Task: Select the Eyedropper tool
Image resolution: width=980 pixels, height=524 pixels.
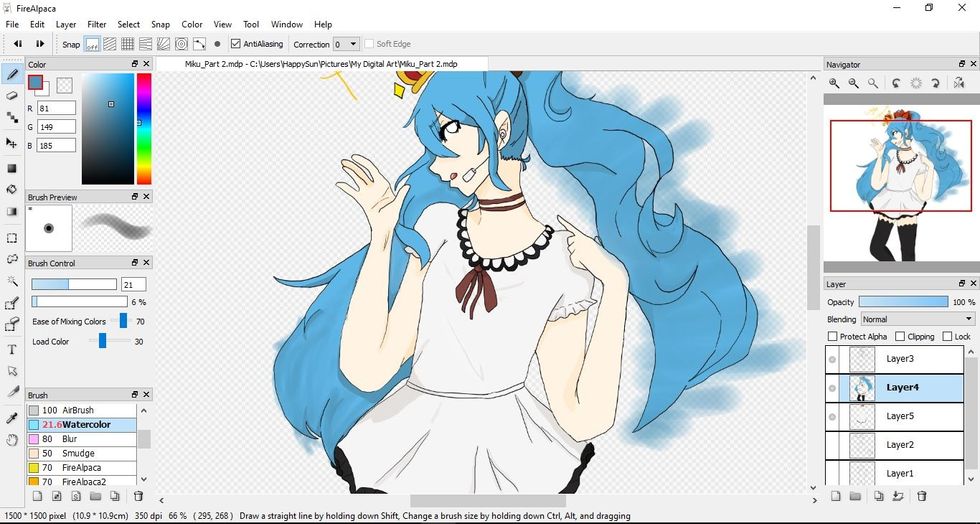Action: [11, 418]
